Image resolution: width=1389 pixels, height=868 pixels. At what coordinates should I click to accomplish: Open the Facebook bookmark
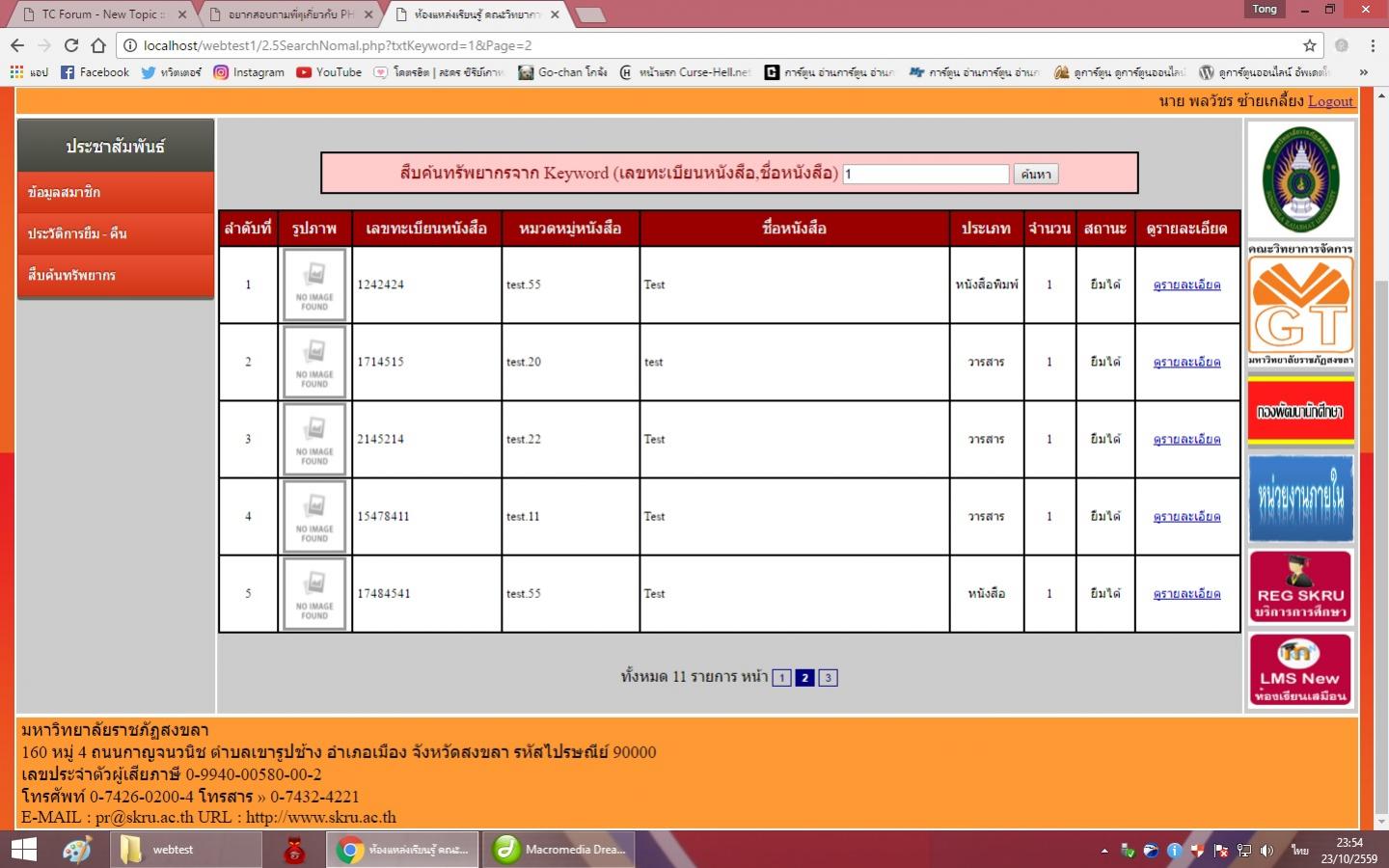tap(95, 72)
